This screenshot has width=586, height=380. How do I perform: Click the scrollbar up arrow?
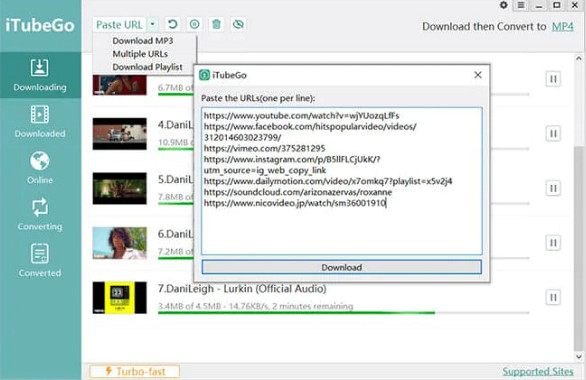tap(579, 59)
